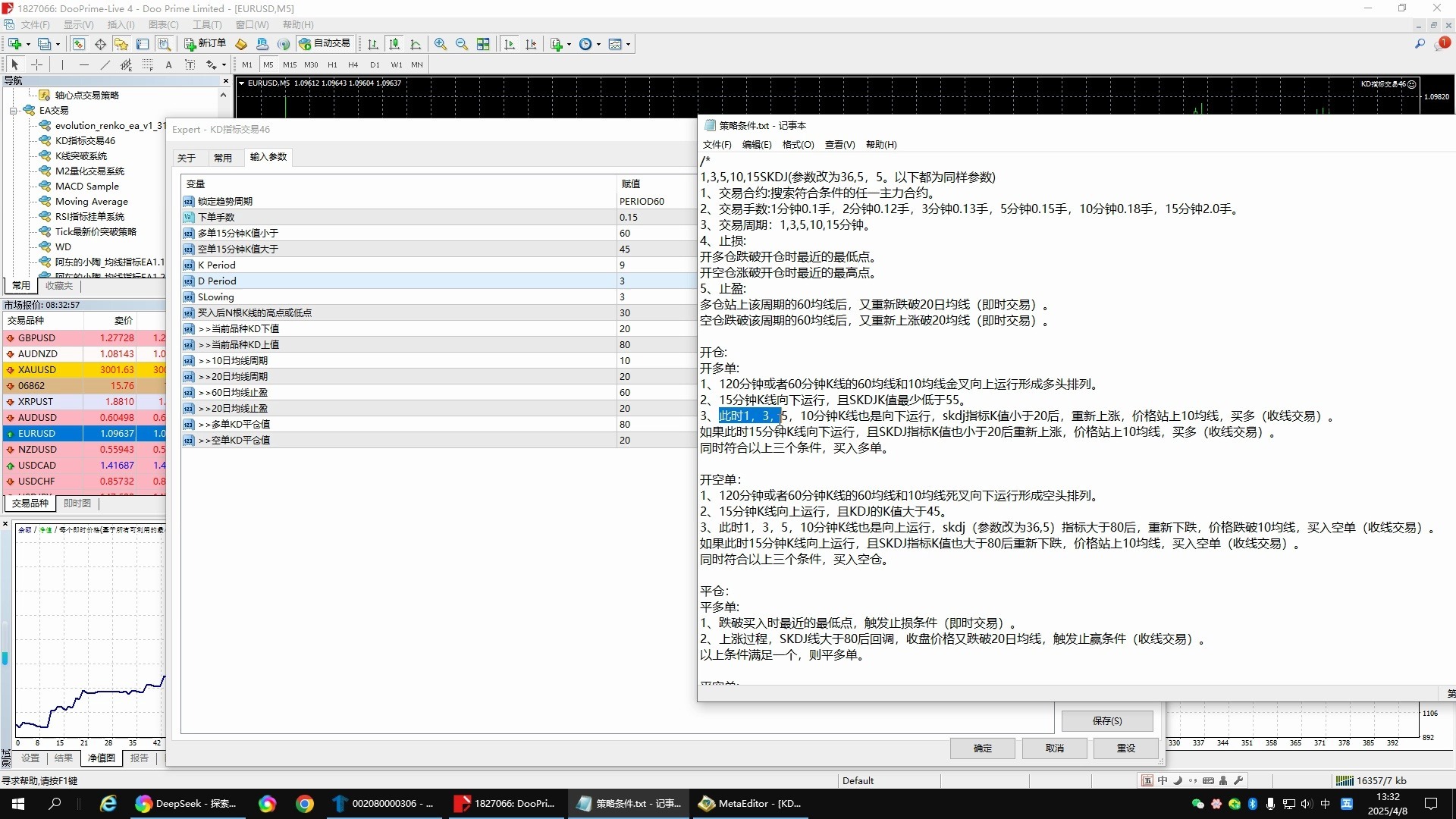The width and height of the screenshot is (1456, 819).
Task: Click the tile chart windows icon
Action: pos(482,44)
